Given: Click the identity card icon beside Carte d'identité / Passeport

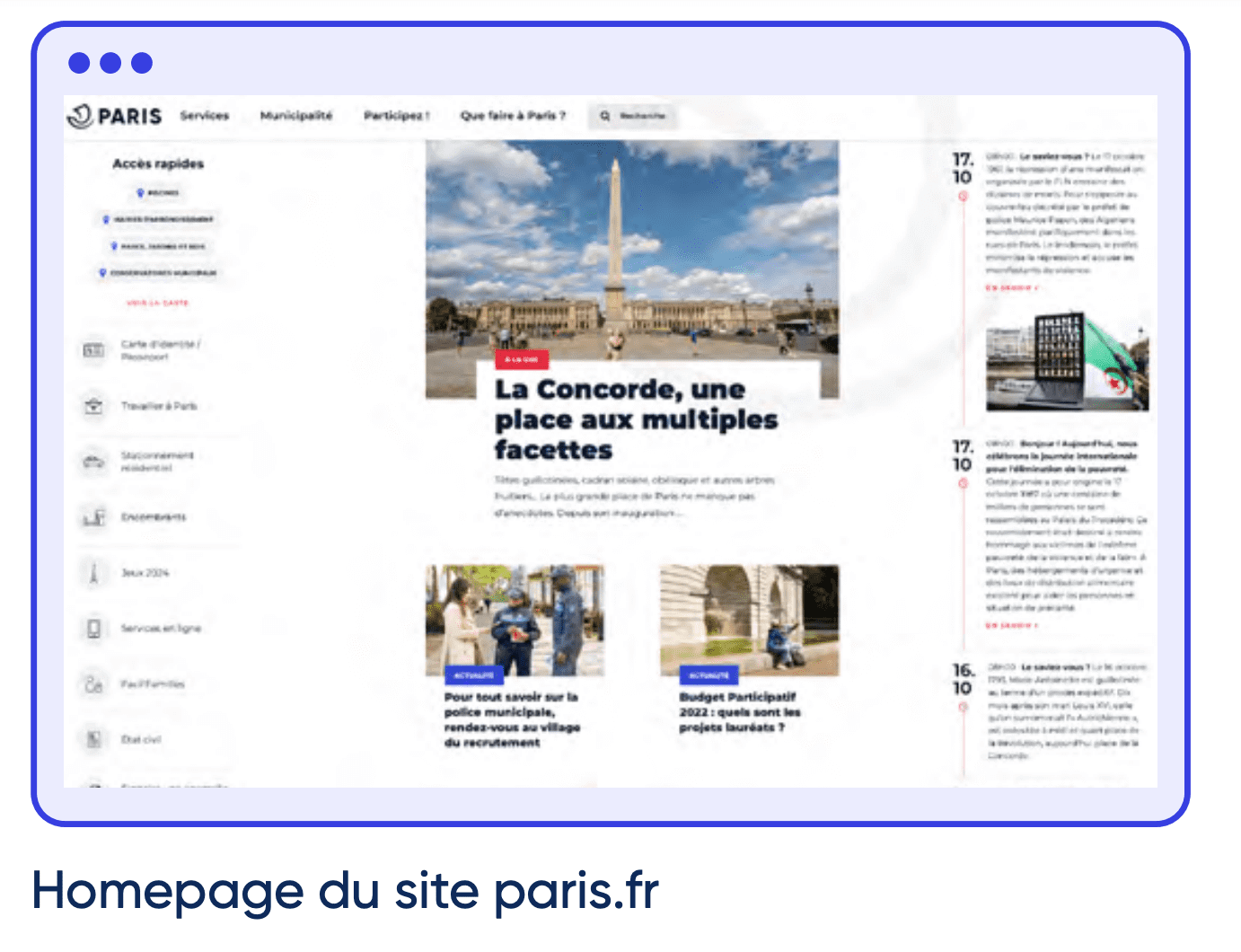Looking at the screenshot, I should click(x=93, y=350).
